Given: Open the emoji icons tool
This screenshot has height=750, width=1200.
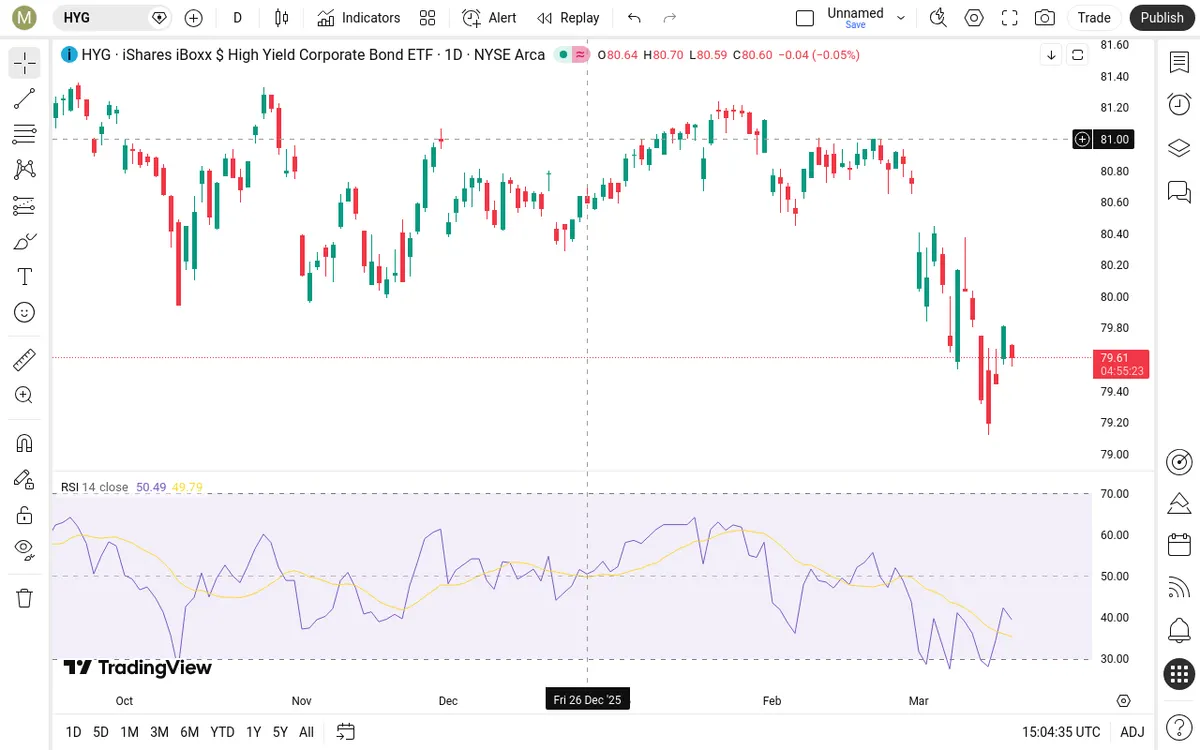Looking at the screenshot, I should 25,312.
